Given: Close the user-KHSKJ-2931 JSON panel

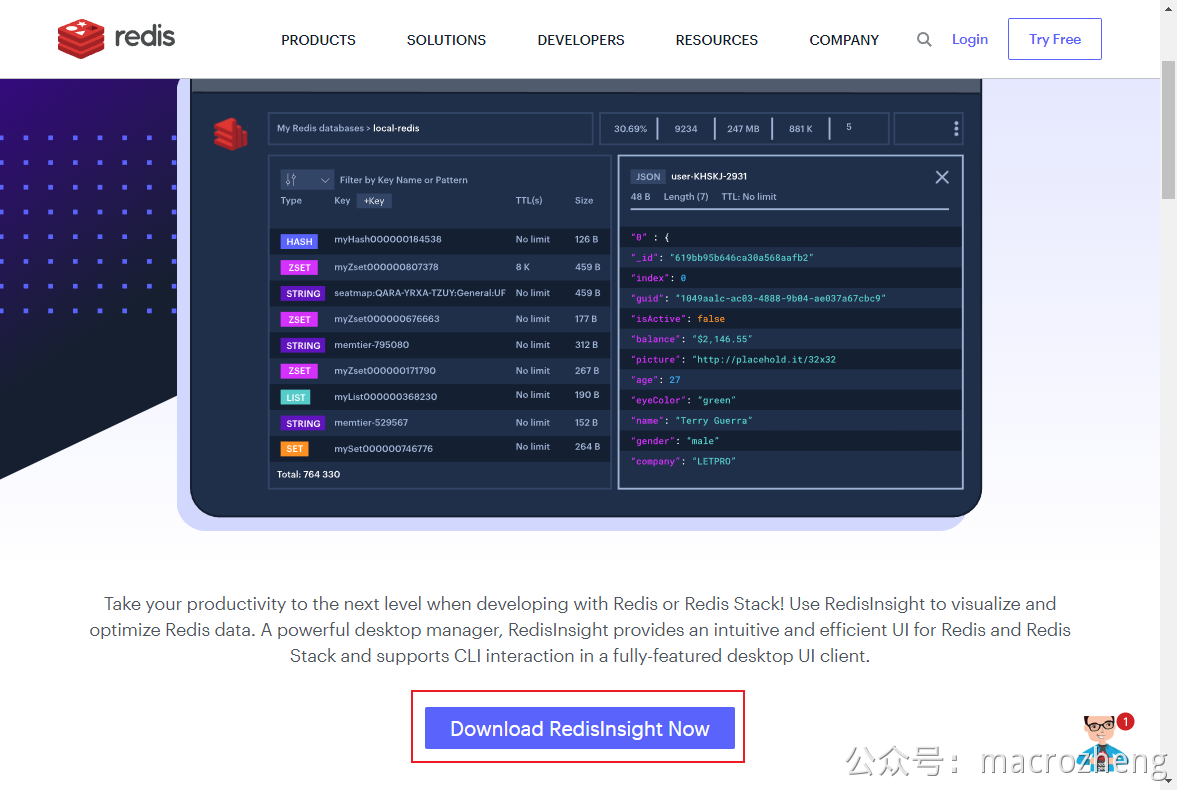Looking at the screenshot, I should (x=942, y=177).
